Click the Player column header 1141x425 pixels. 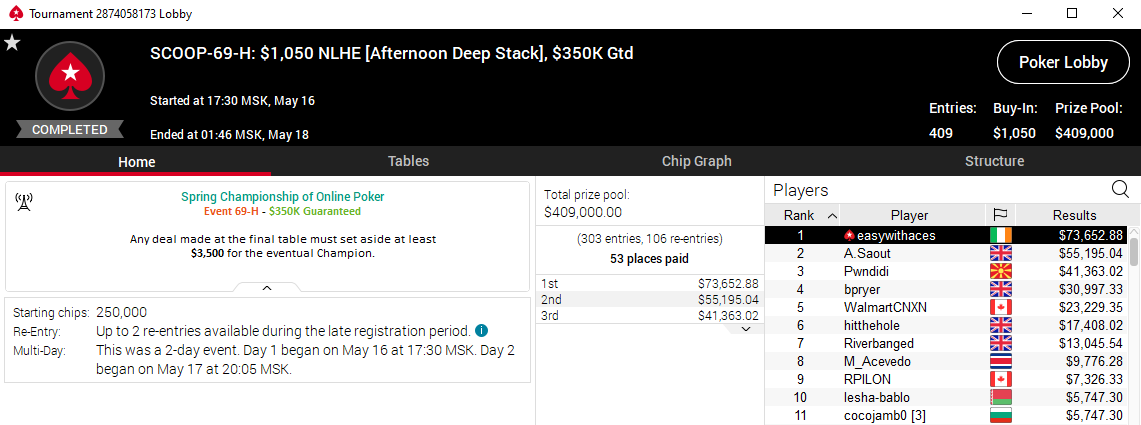910,215
